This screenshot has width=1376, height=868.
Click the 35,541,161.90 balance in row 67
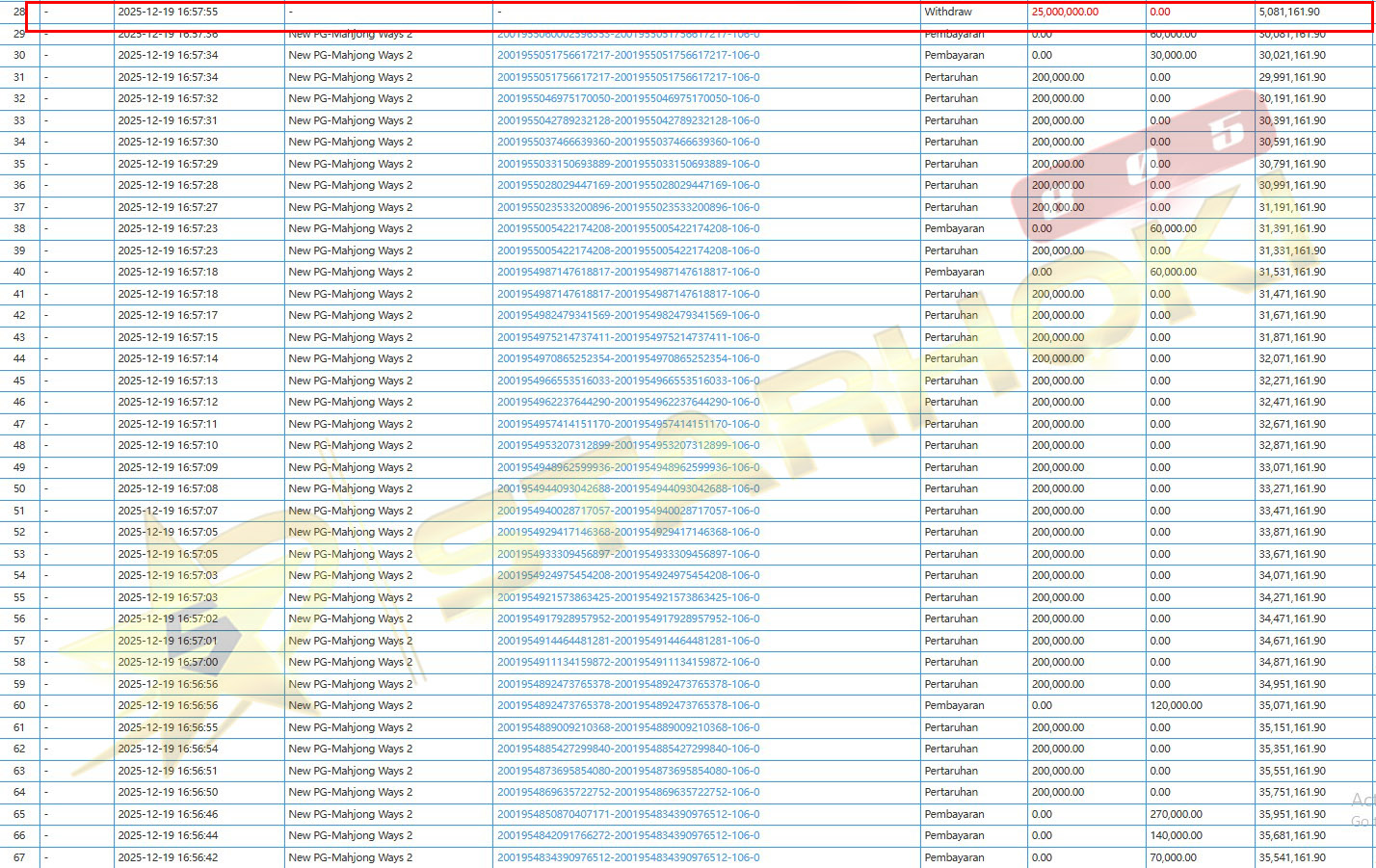1291,857
